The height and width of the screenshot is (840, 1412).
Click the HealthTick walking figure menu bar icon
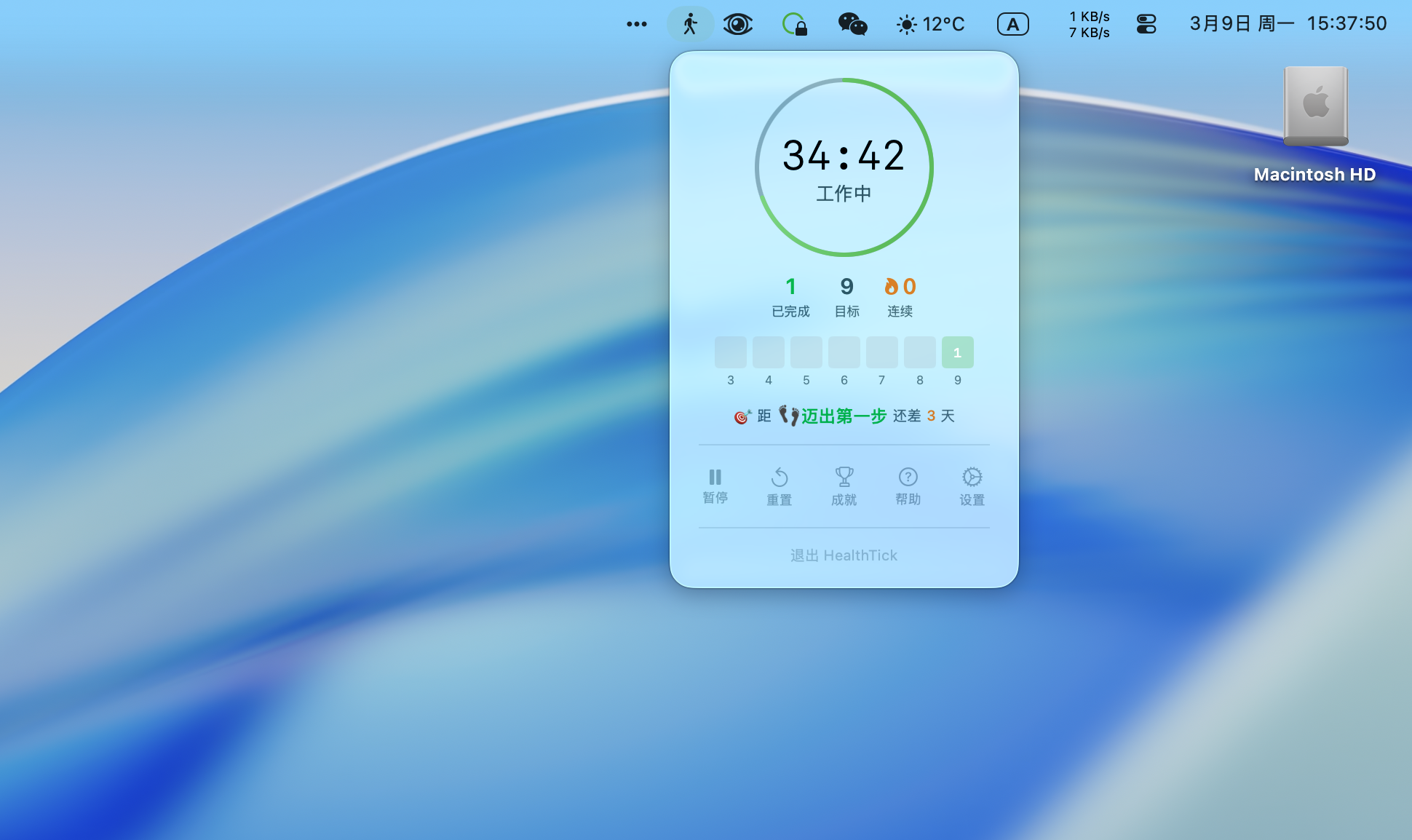(690, 24)
